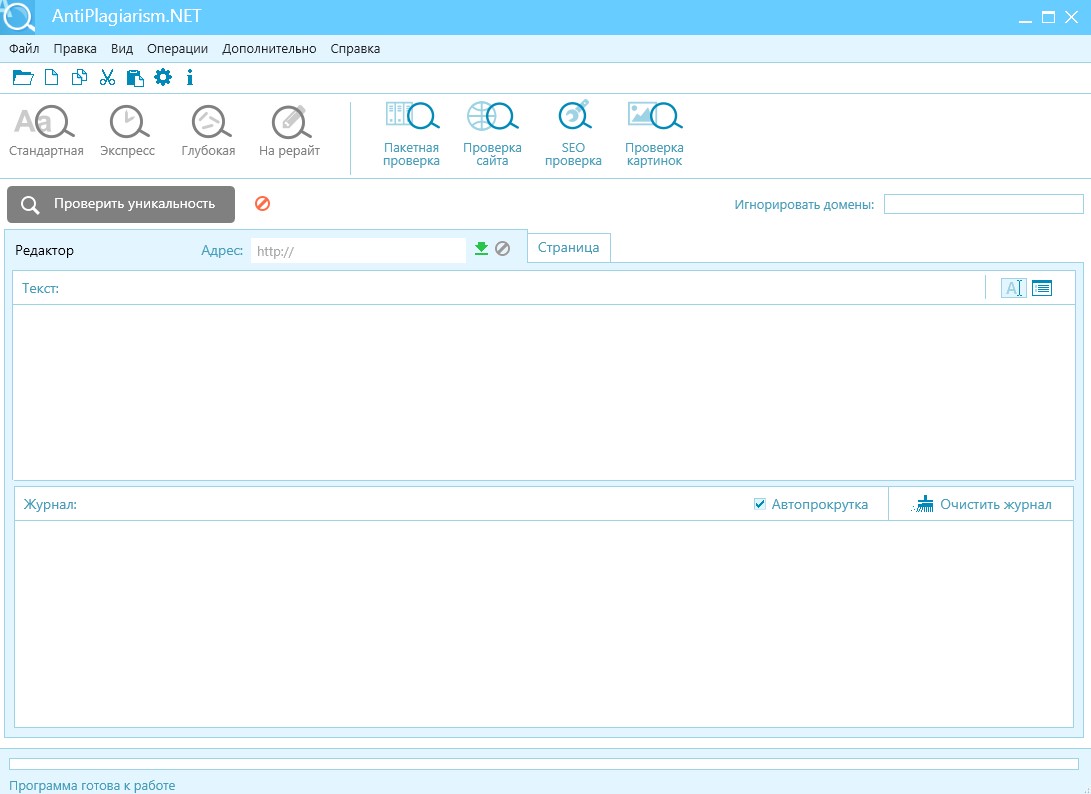Select the Глубокая check mode

(209, 132)
